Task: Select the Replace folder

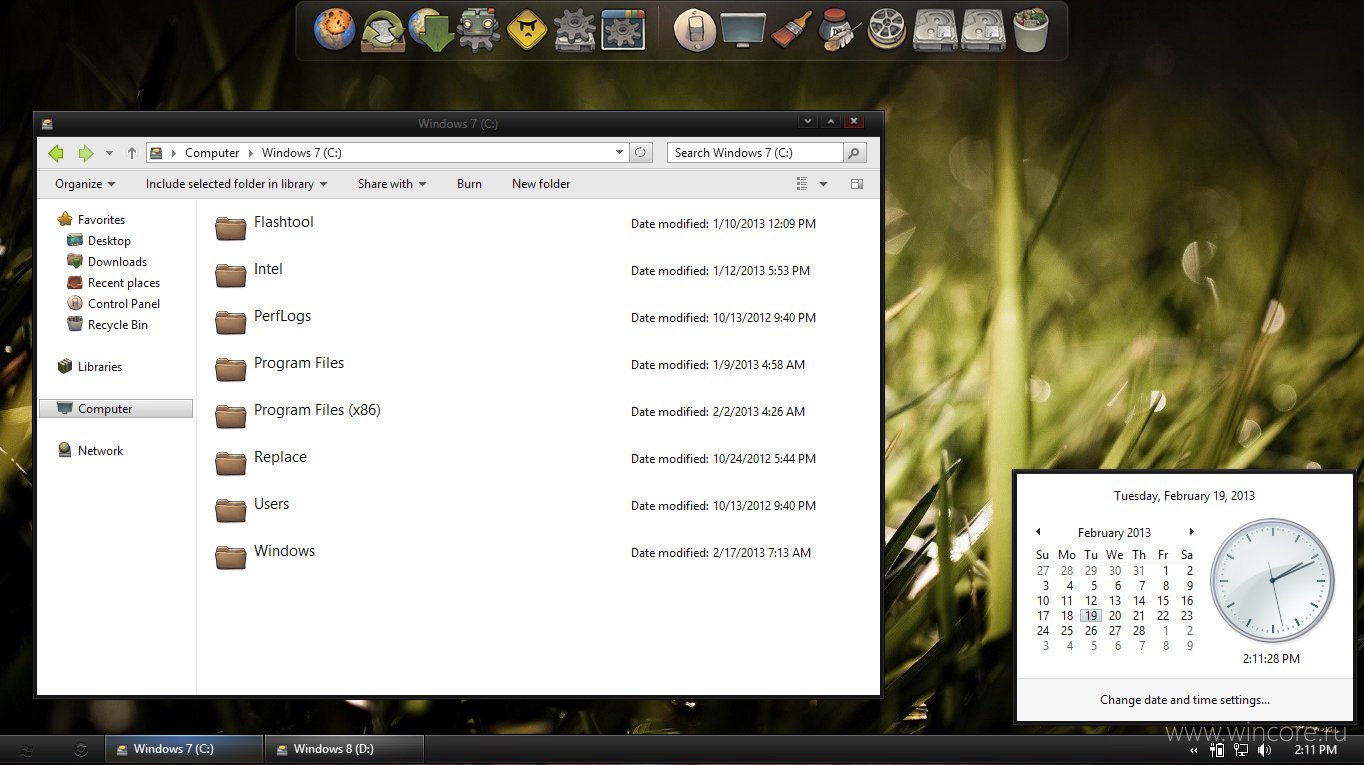Action: pos(280,457)
